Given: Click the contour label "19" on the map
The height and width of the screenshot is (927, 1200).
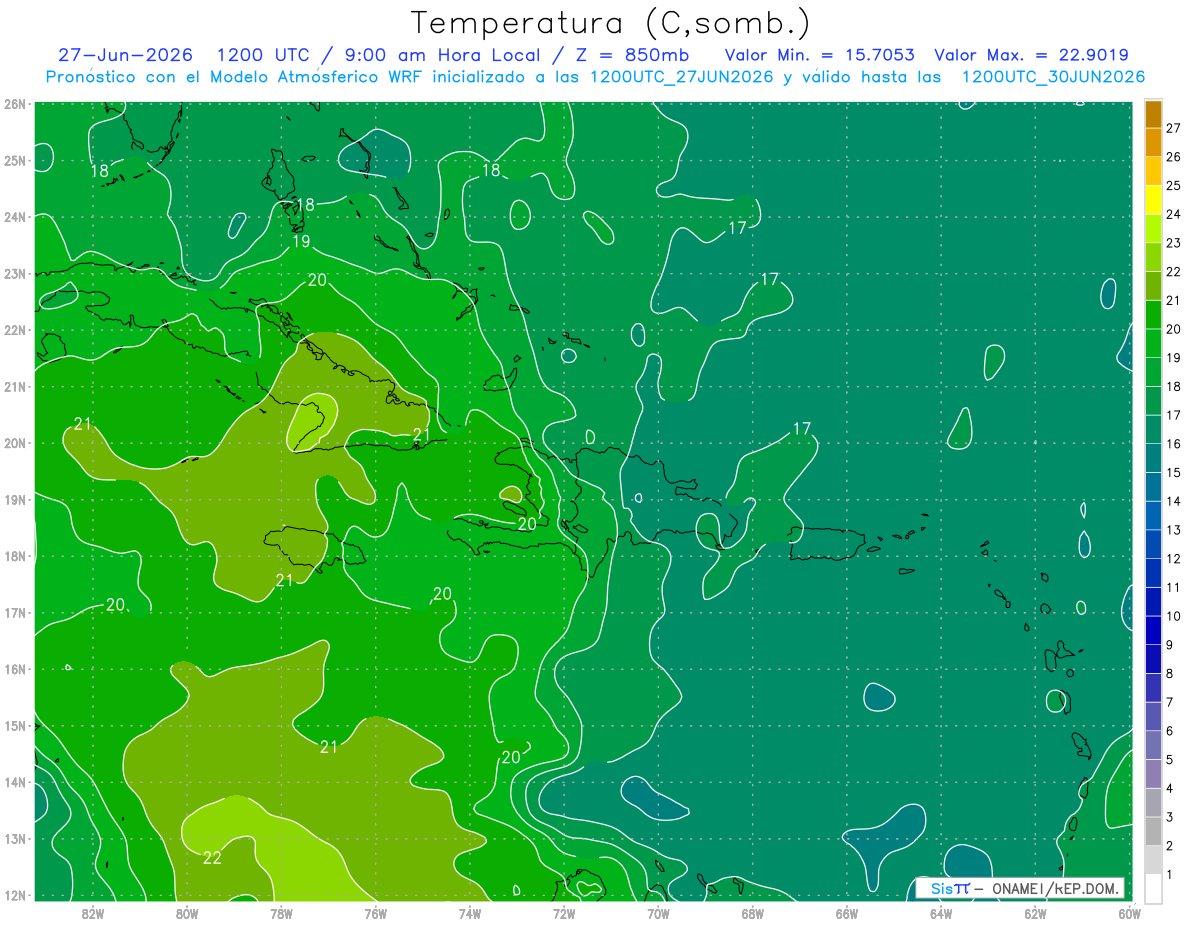Looking at the screenshot, I should (301, 242).
